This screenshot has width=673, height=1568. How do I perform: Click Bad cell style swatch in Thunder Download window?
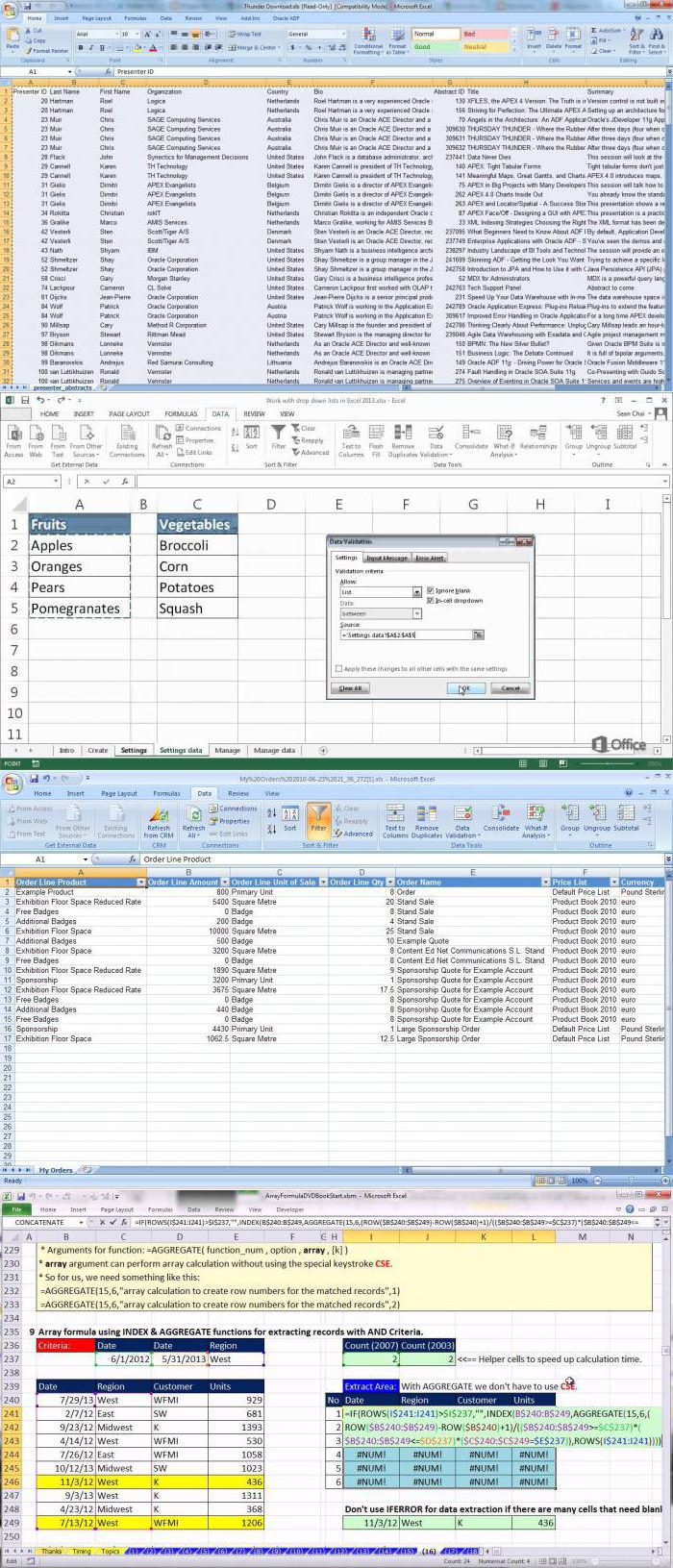pyautogui.click(x=485, y=35)
